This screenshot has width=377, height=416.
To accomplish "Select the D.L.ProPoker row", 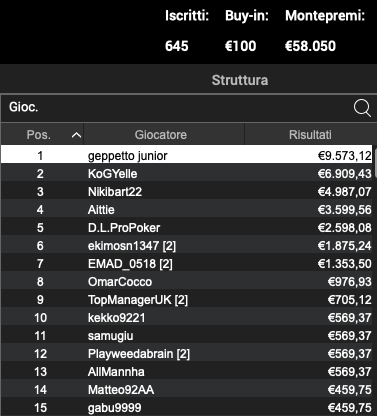I will pos(186,228).
